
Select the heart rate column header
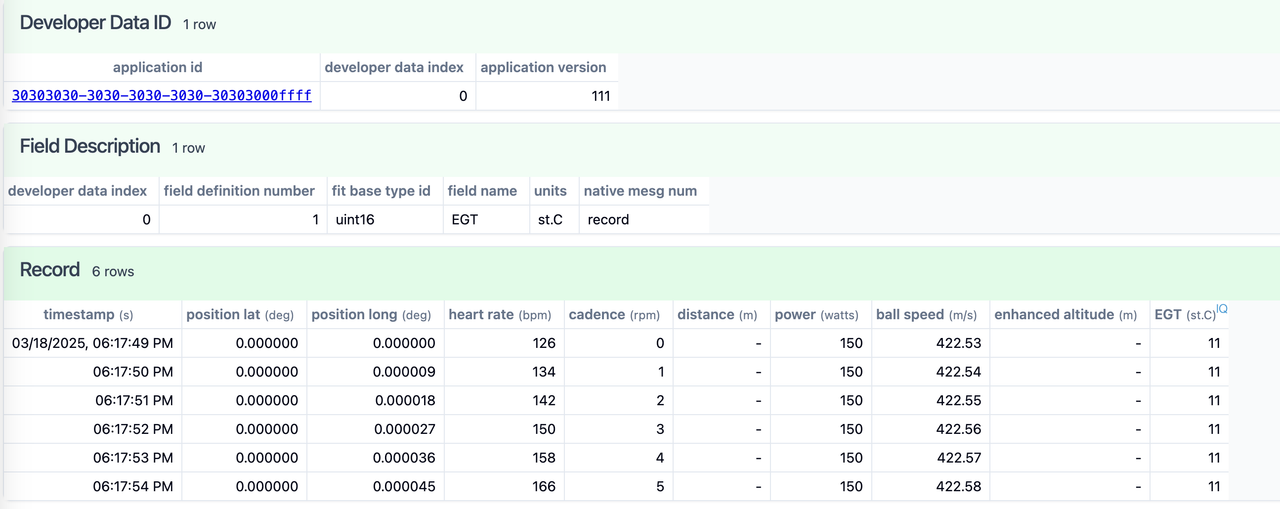click(500, 314)
